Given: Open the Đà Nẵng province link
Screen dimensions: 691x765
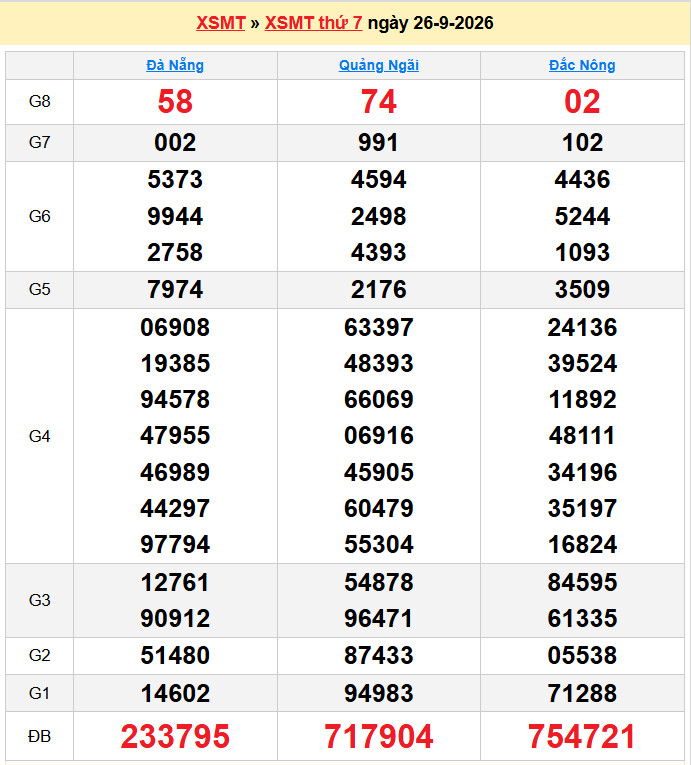Looking at the screenshot, I should click(x=175, y=65).
